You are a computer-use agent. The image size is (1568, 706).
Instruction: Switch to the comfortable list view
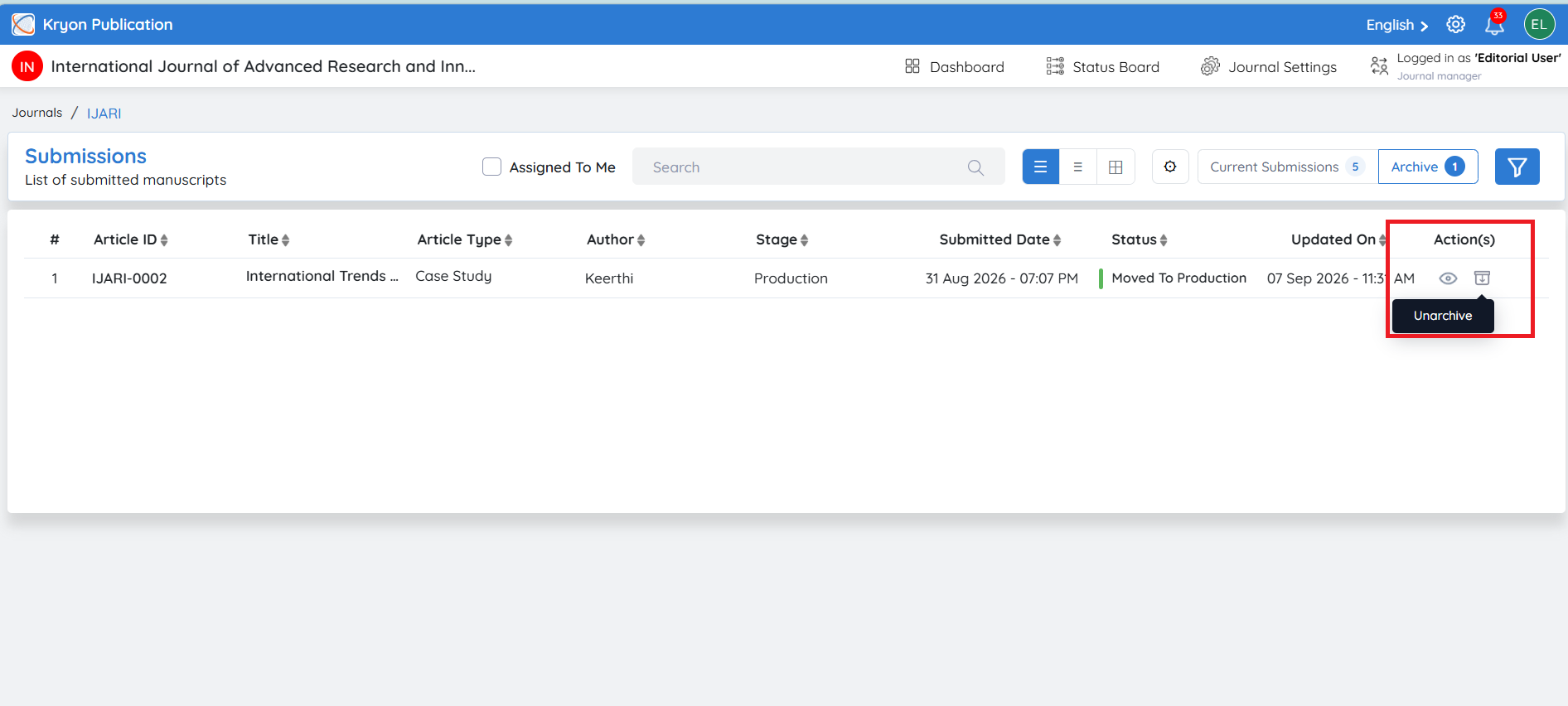1041,167
